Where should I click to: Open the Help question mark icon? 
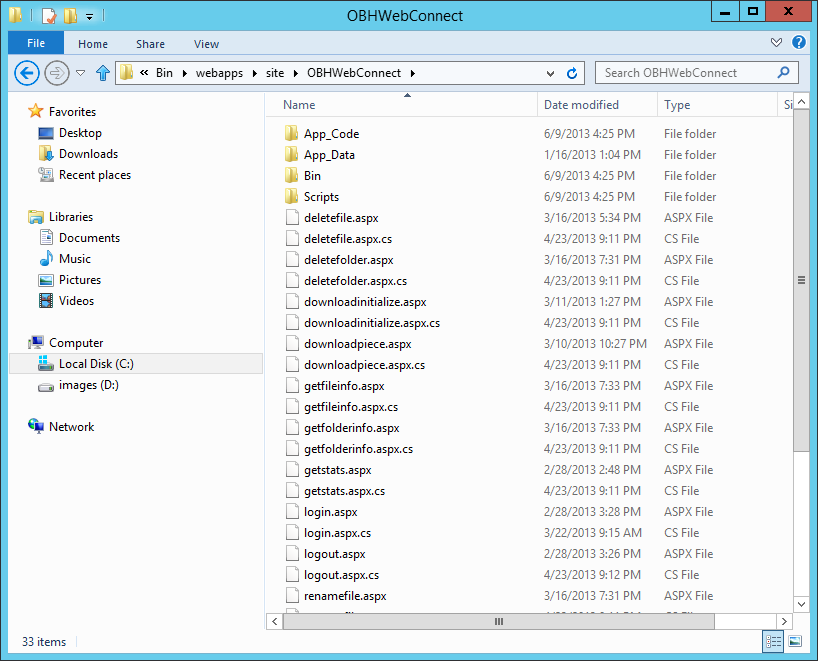tap(799, 42)
